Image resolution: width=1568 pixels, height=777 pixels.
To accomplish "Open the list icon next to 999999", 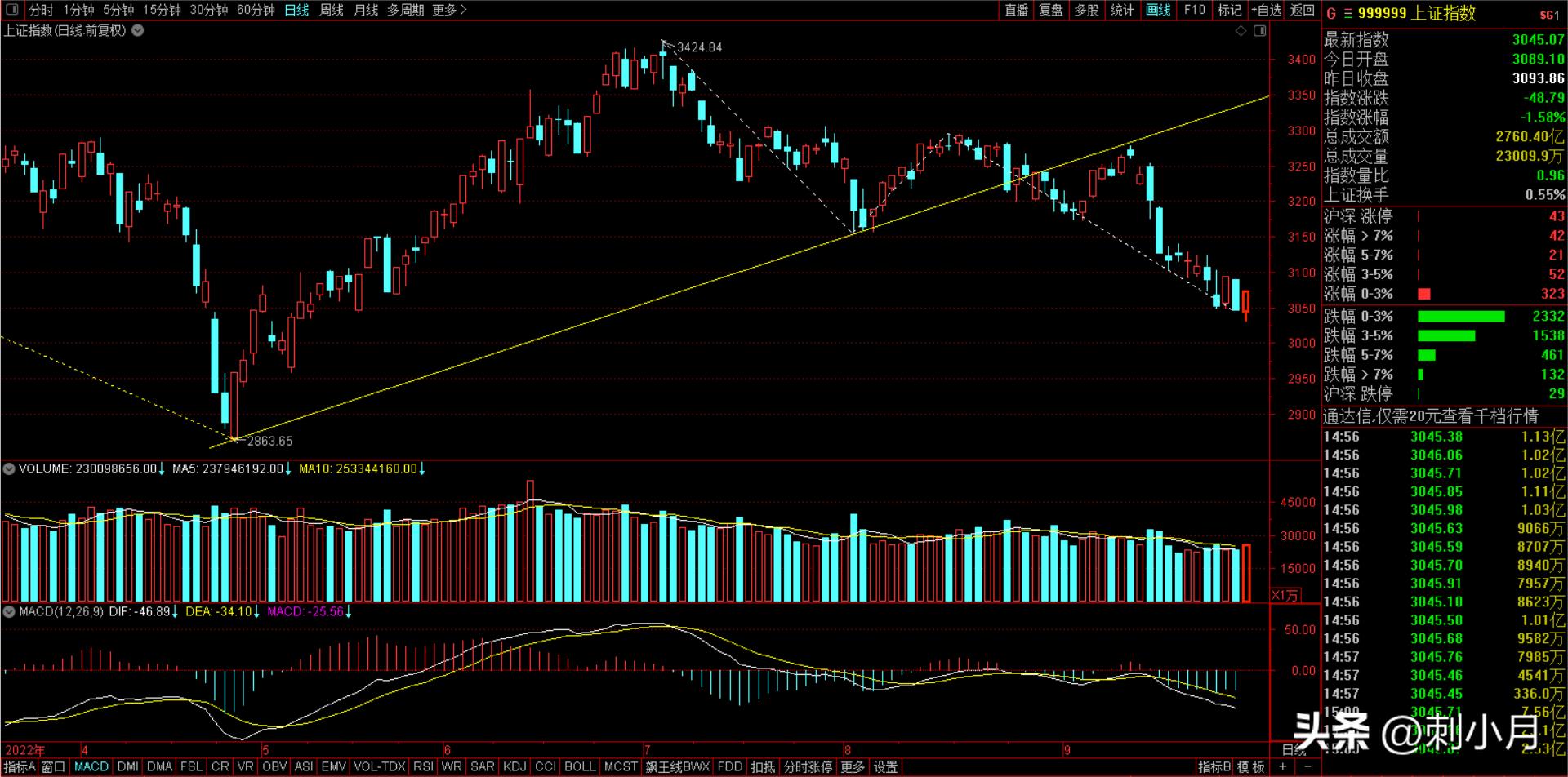I will (1347, 14).
